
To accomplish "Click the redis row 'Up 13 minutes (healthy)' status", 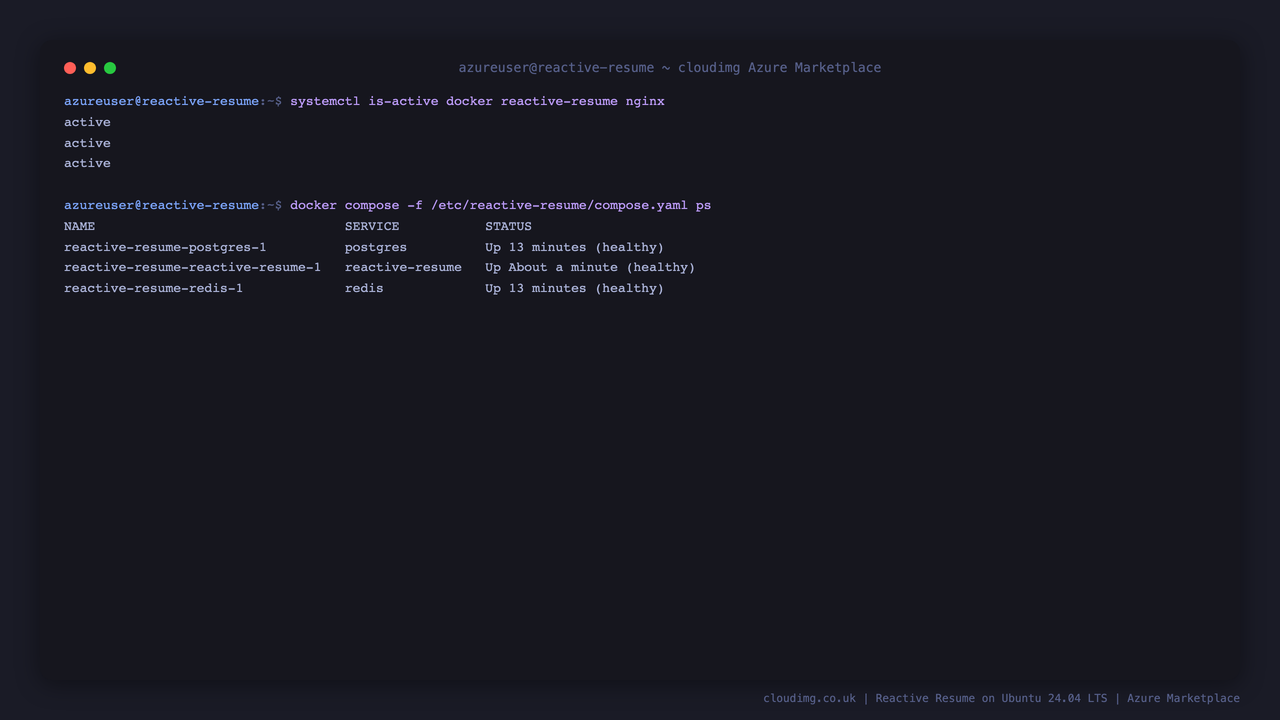I will pos(574,288).
